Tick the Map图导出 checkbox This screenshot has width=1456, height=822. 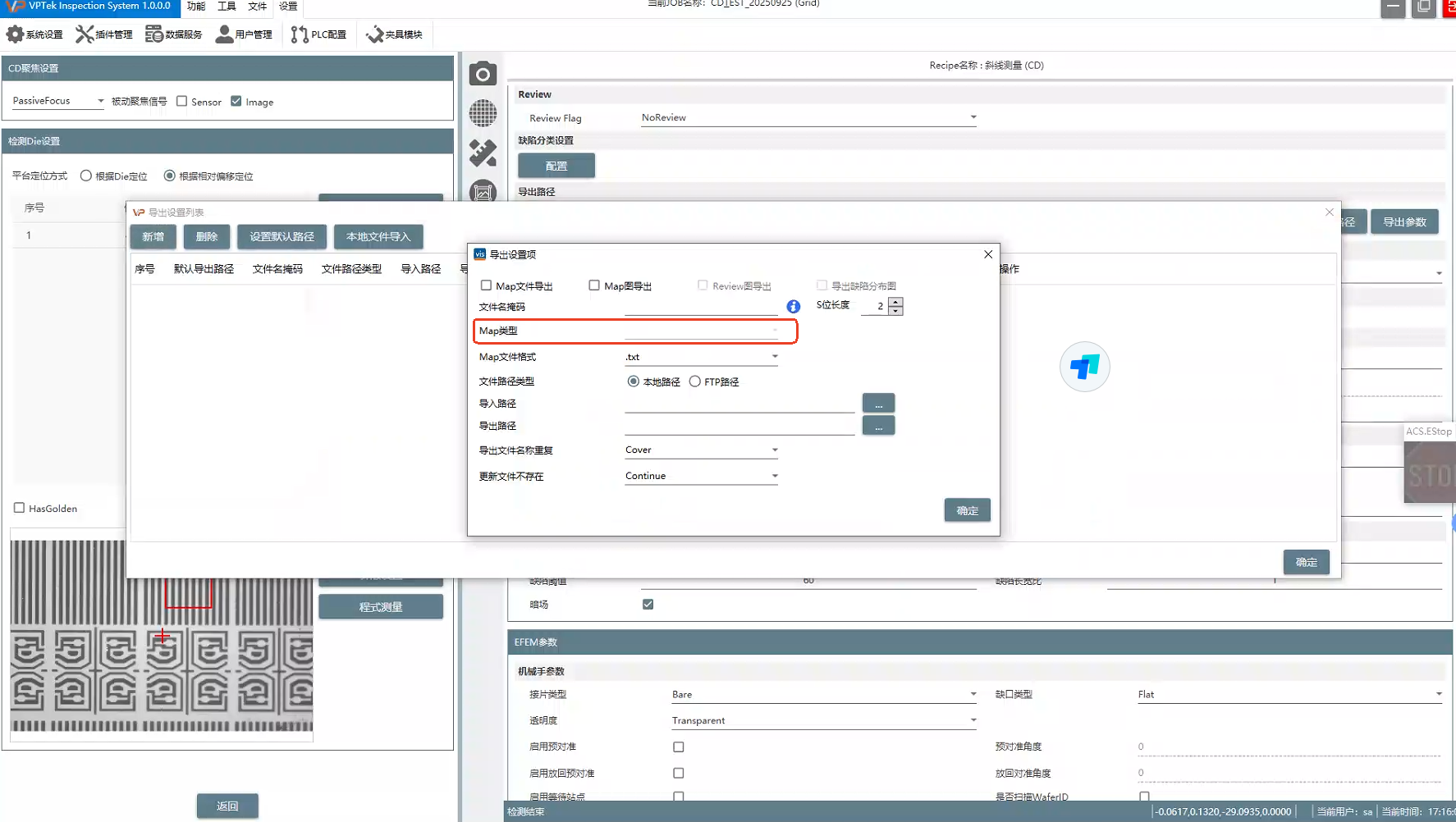pyautogui.click(x=594, y=285)
